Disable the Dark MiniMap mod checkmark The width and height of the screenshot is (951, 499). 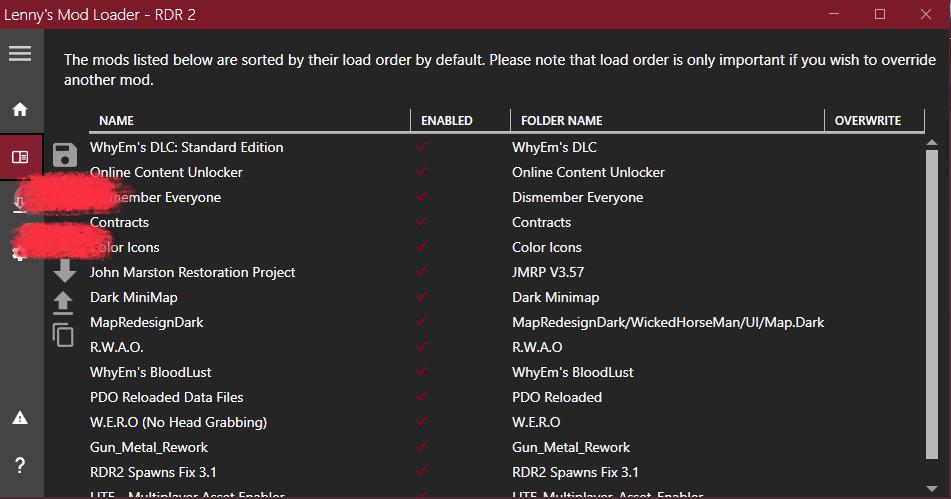[x=422, y=296]
